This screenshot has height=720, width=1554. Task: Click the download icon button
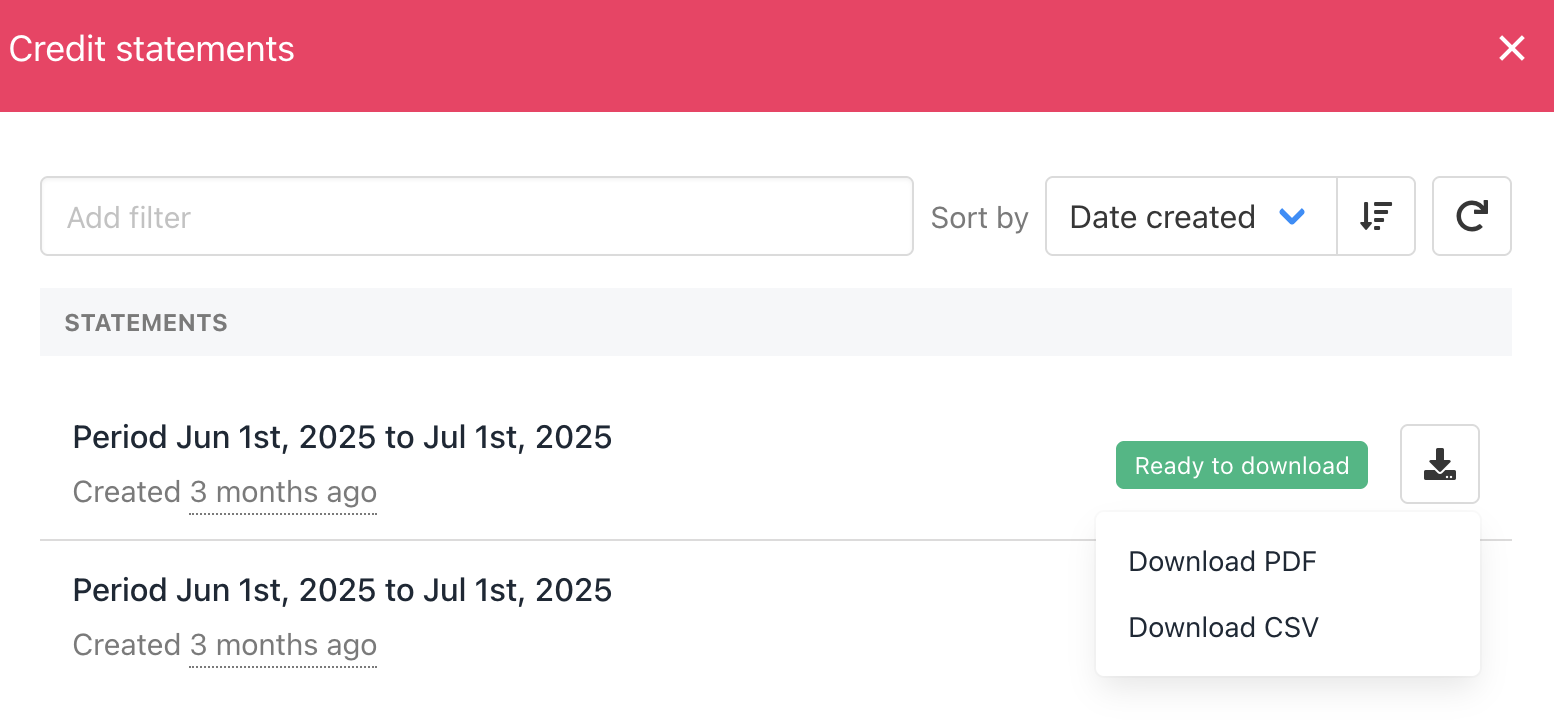click(x=1439, y=464)
